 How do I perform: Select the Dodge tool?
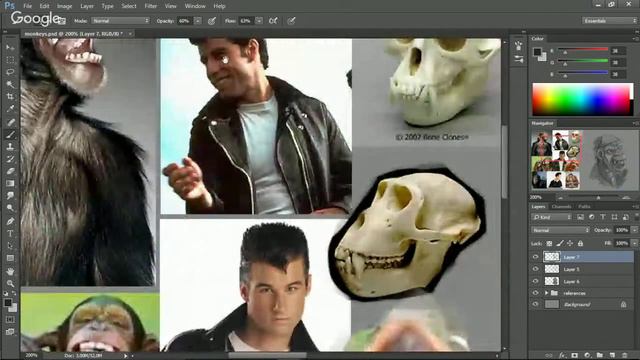[x=10, y=208]
